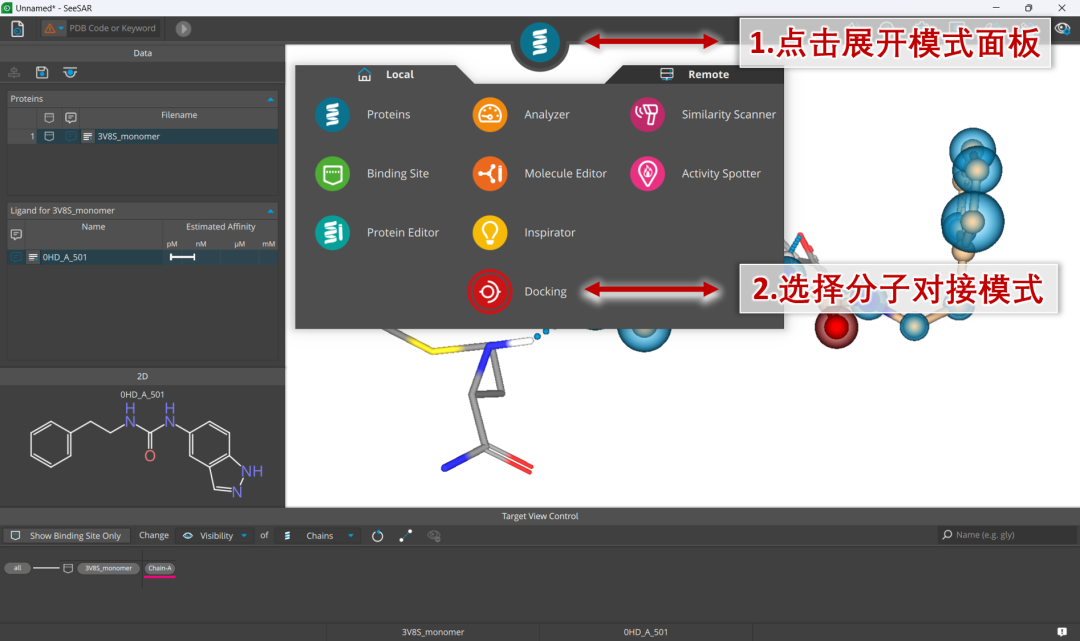Click the details icon beside 0HD_A_501
Image resolution: width=1080 pixels, height=641 pixels.
pos(32,258)
